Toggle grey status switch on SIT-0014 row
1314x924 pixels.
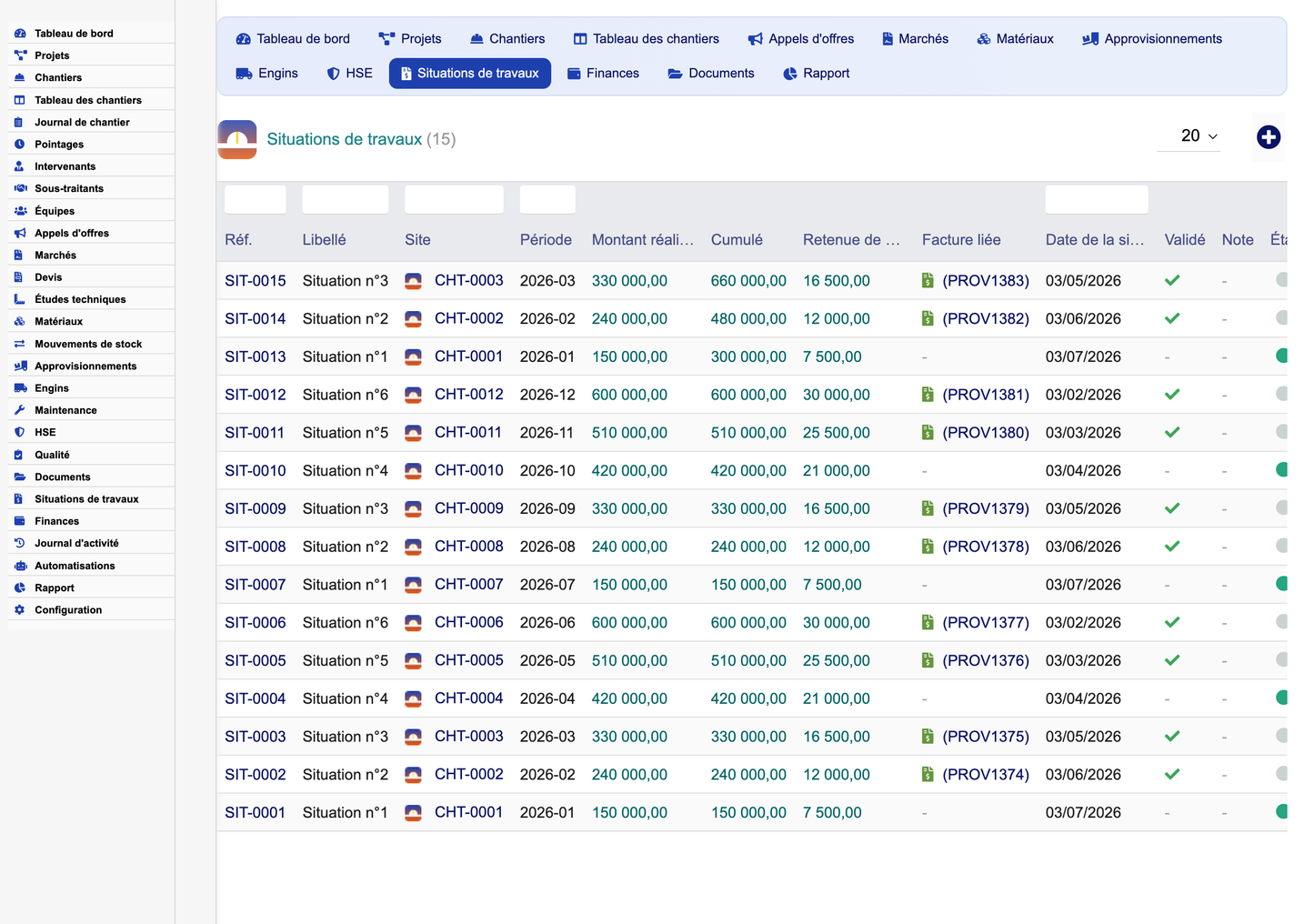click(x=1281, y=318)
